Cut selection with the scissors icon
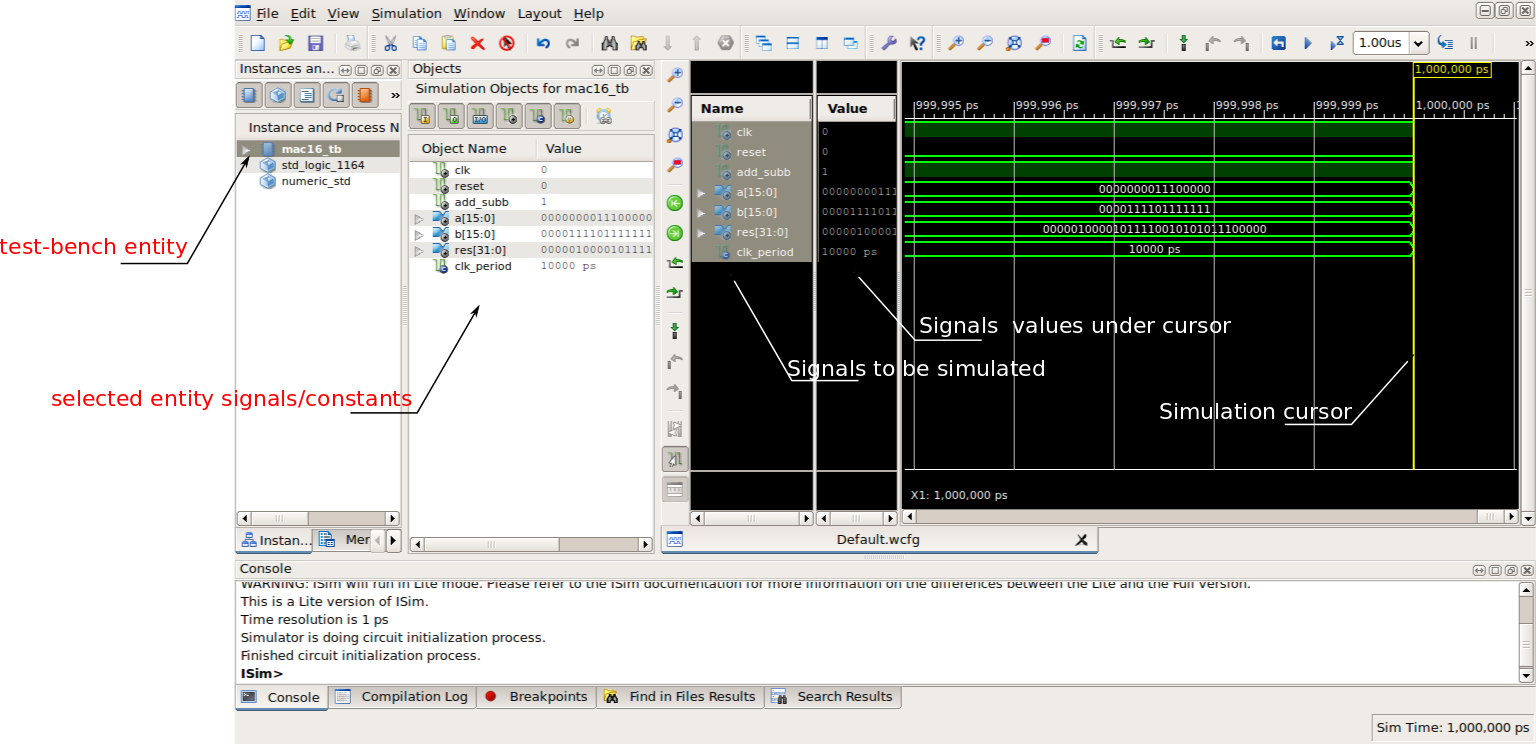Image resolution: width=1536 pixels, height=744 pixels. [x=390, y=43]
